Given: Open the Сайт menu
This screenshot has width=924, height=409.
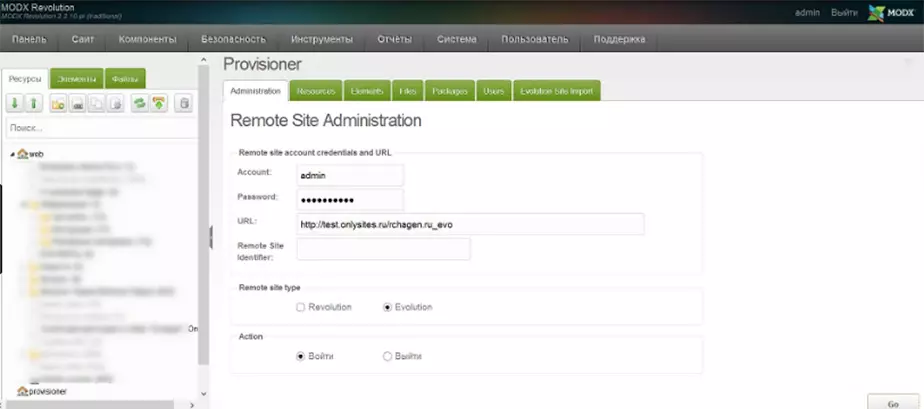Looking at the screenshot, I should pos(83,39).
